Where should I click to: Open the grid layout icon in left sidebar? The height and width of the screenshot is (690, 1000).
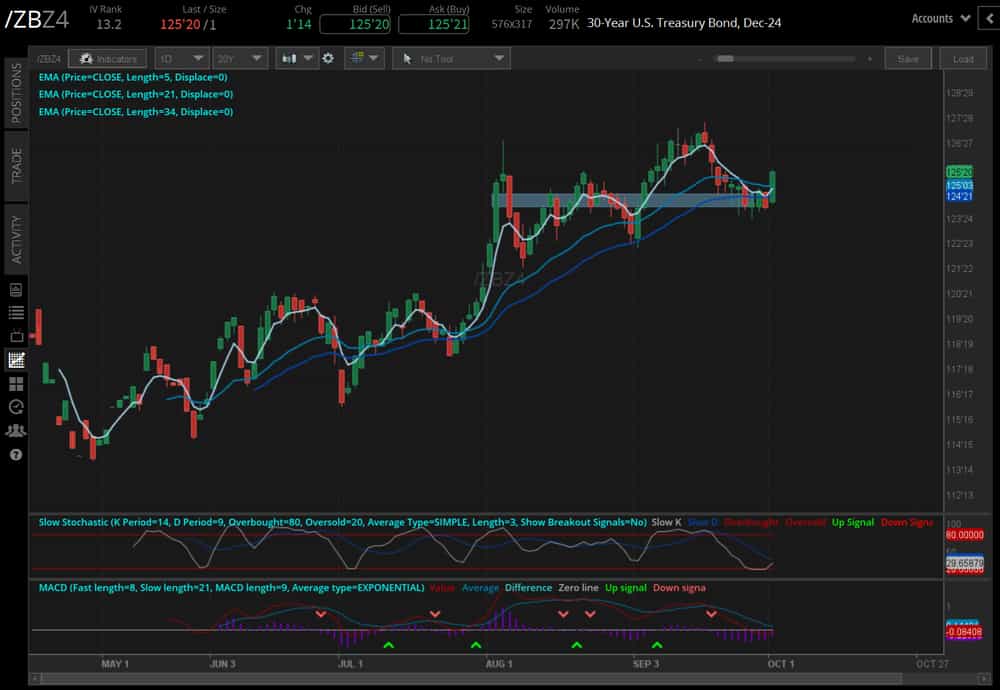click(x=15, y=383)
